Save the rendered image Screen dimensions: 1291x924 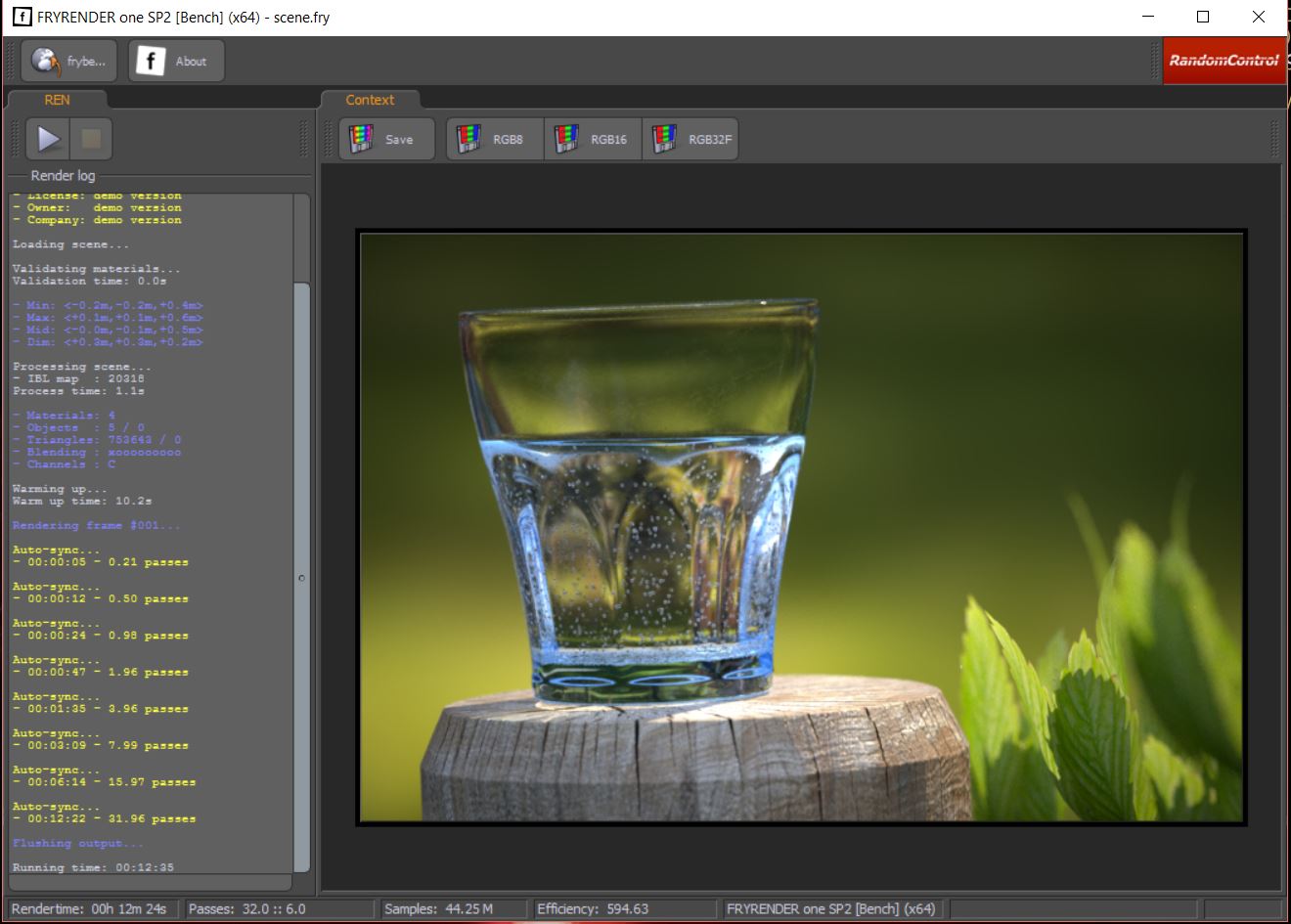point(387,139)
